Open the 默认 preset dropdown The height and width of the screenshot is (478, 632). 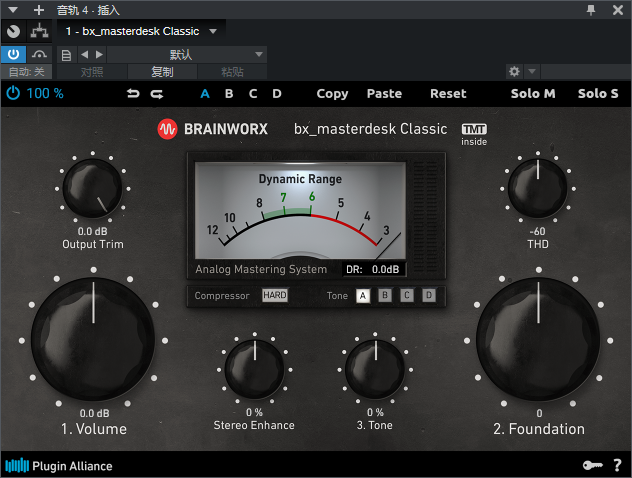coord(187,54)
